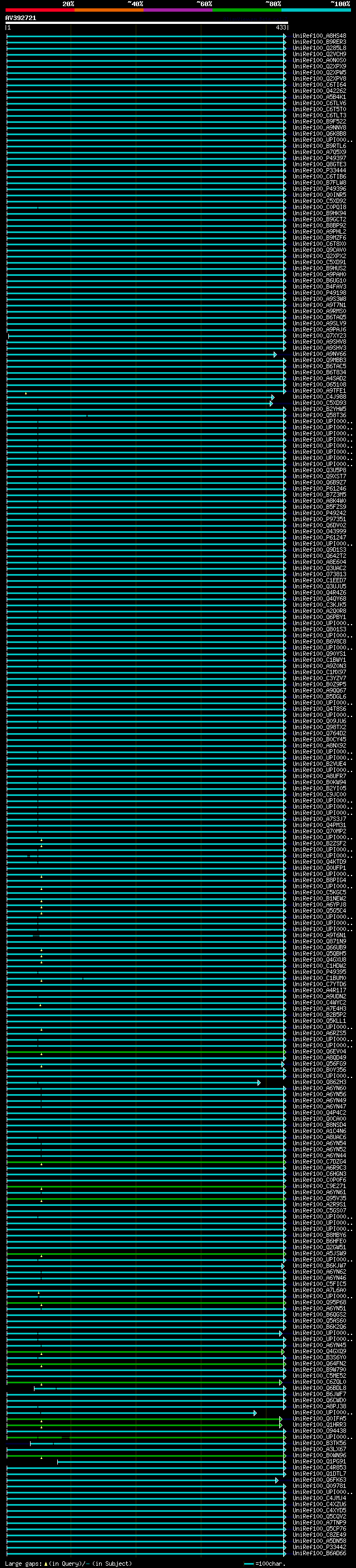Click the orange ~40% identity legend bar
356x1568 pixels.
click(109, 10)
